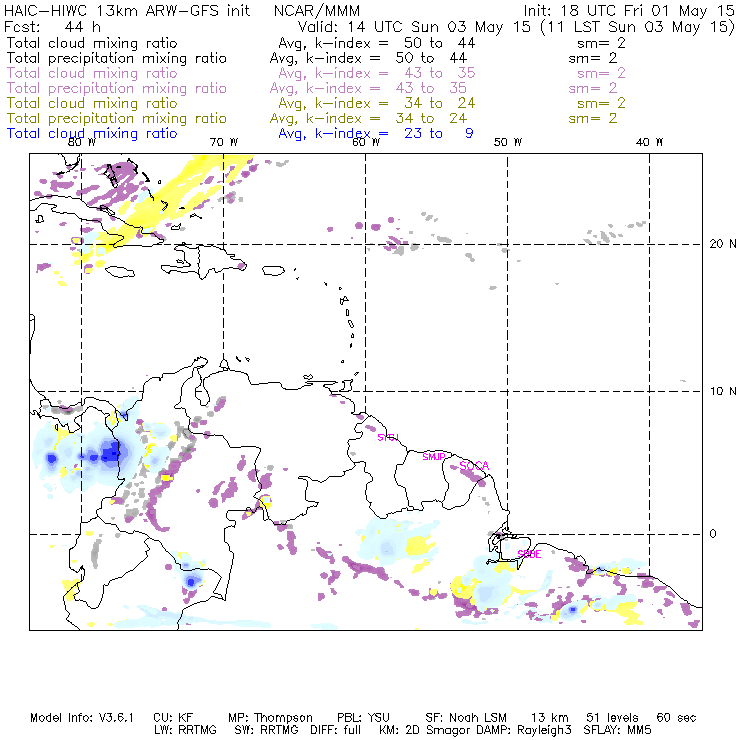Select the purple 'Total precipitation mixing ratio' legend line
Viewport: 740px width, 740px height.
pyautogui.click(x=117, y=88)
